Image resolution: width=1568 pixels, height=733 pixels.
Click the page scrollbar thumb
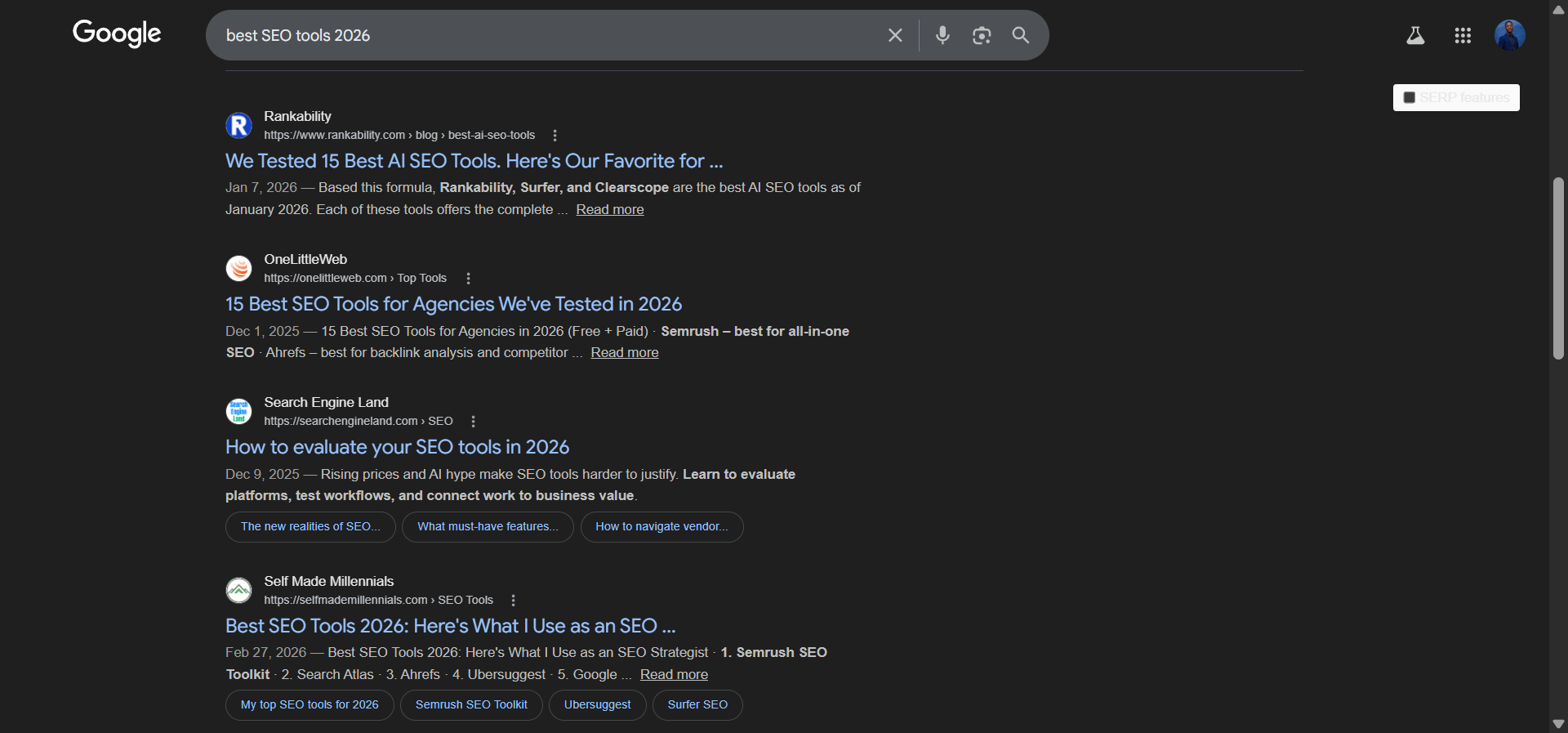1558,268
